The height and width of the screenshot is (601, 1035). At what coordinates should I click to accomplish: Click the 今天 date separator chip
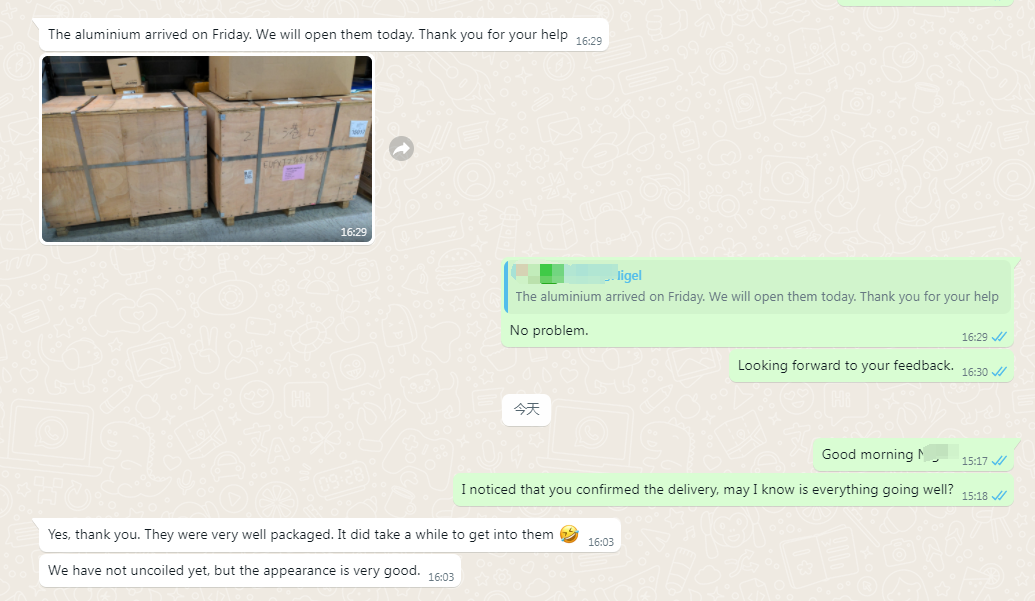[x=526, y=410]
